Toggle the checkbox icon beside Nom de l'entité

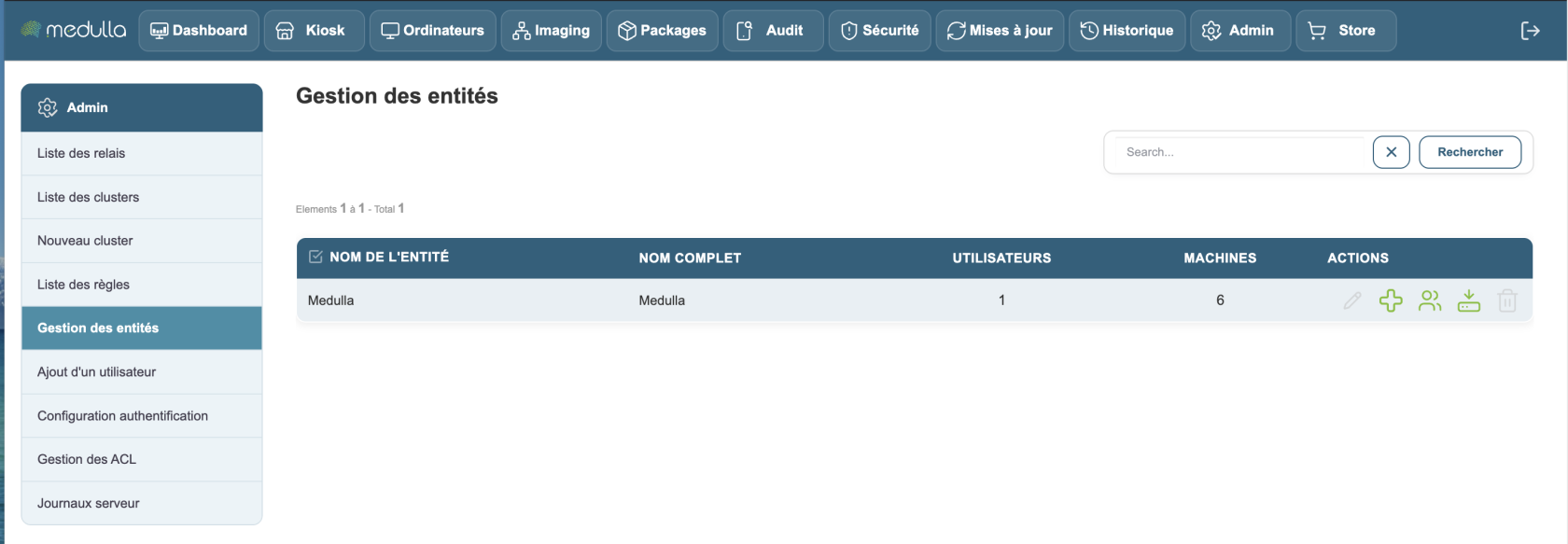coord(315,257)
